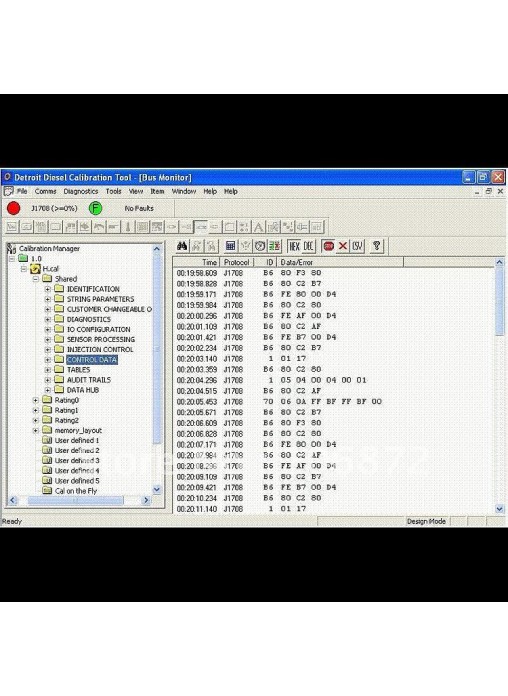The width and height of the screenshot is (508, 696).
Task: Open the Window menu
Action: [x=183, y=191]
